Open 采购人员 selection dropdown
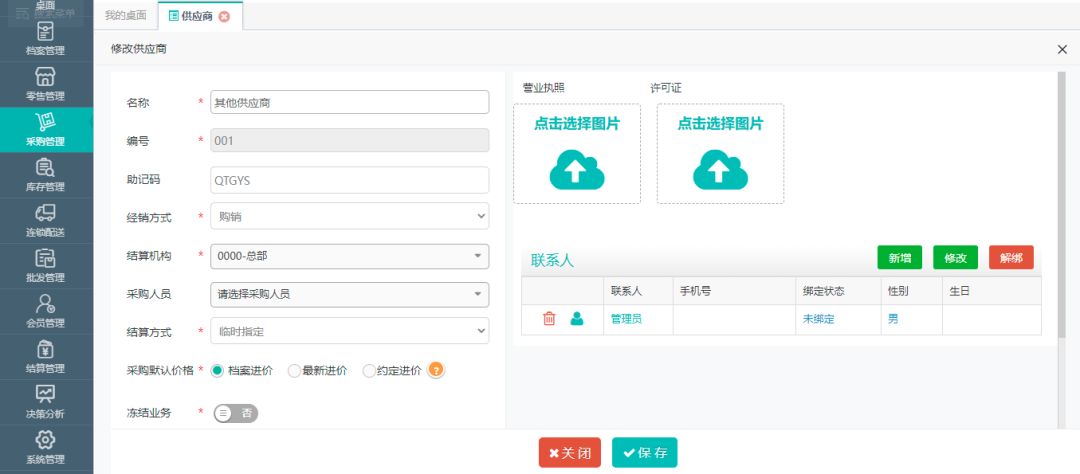Viewport: 1080px width, 474px height. tap(349, 294)
